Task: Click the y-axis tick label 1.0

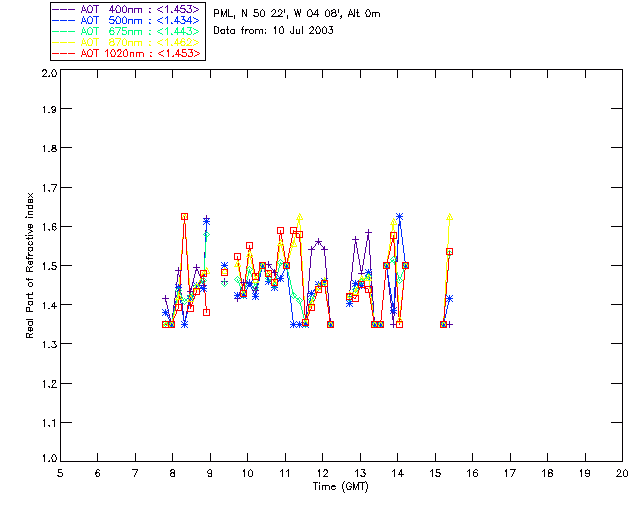Action: pos(49,458)
